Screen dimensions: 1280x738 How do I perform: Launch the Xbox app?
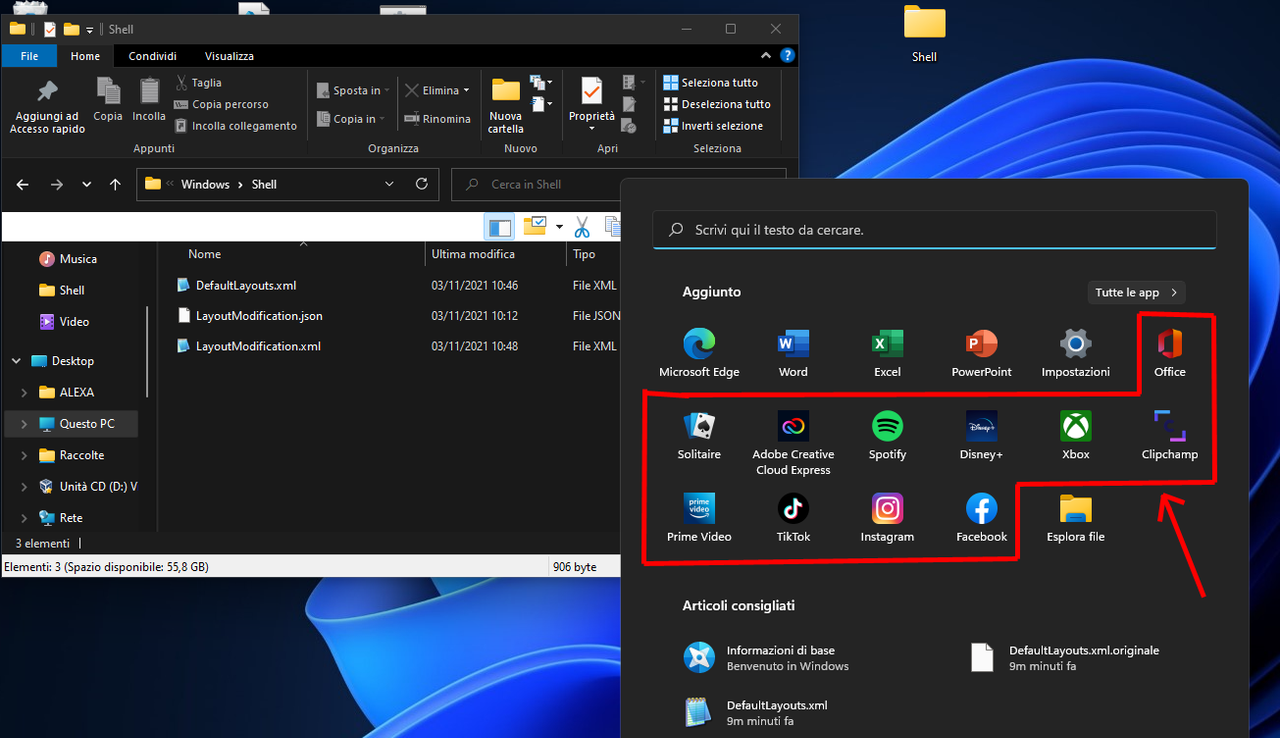[x=1075, y=436]
